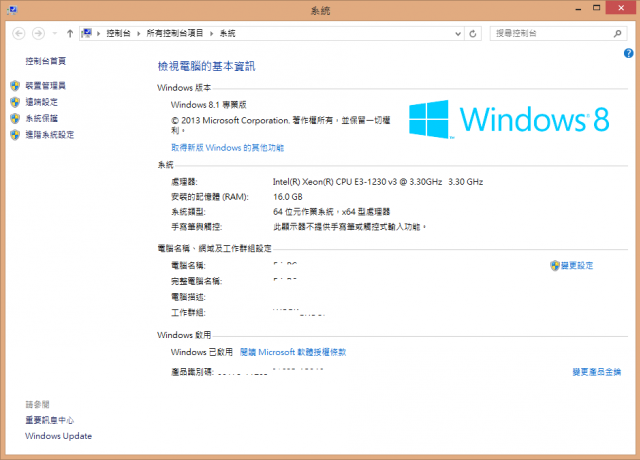The width and height of the screenshot is (640, 460).
Task: Select 系統 breadcrumb in address bar
Action: click(227, 33)
